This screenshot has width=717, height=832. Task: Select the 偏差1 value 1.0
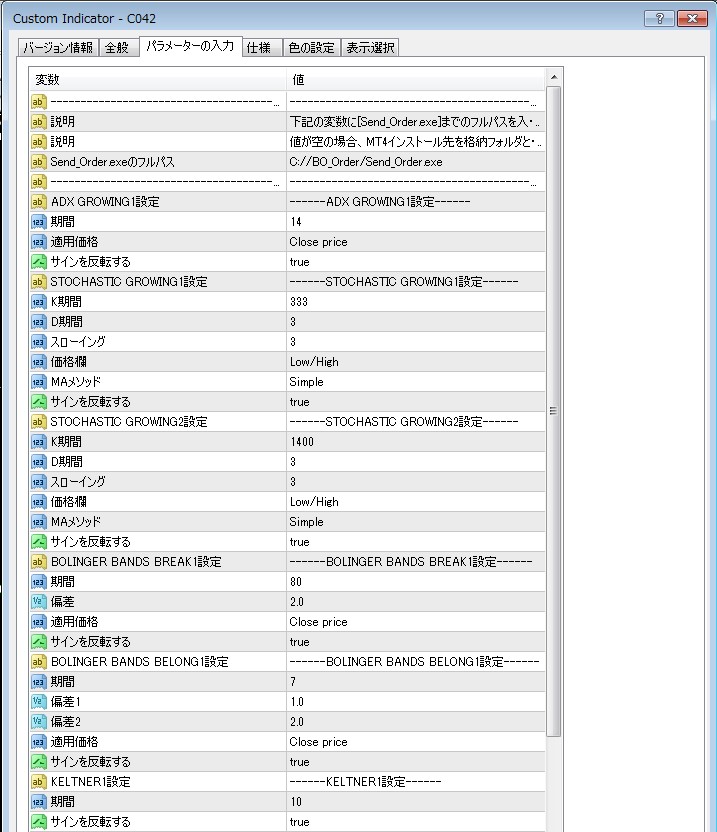point(416,701)
